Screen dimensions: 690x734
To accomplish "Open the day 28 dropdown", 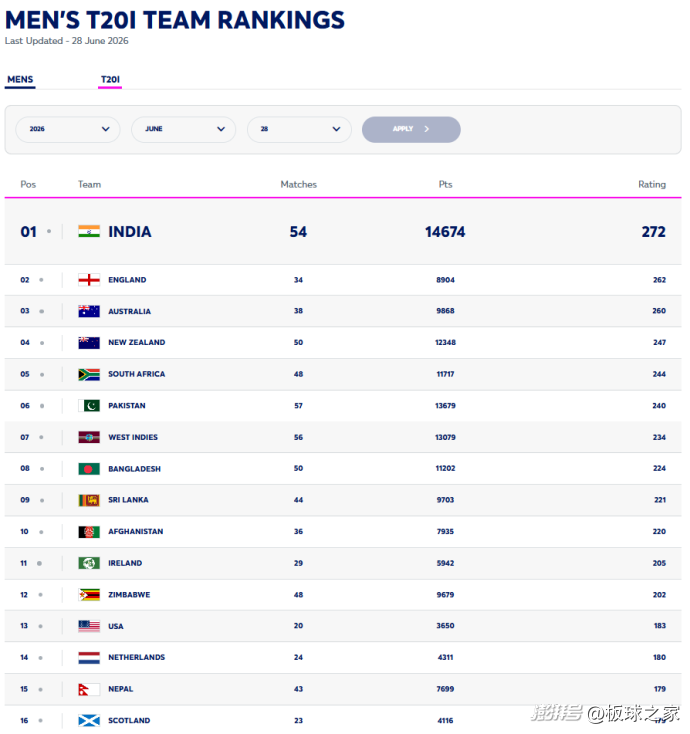I will 299,129.
